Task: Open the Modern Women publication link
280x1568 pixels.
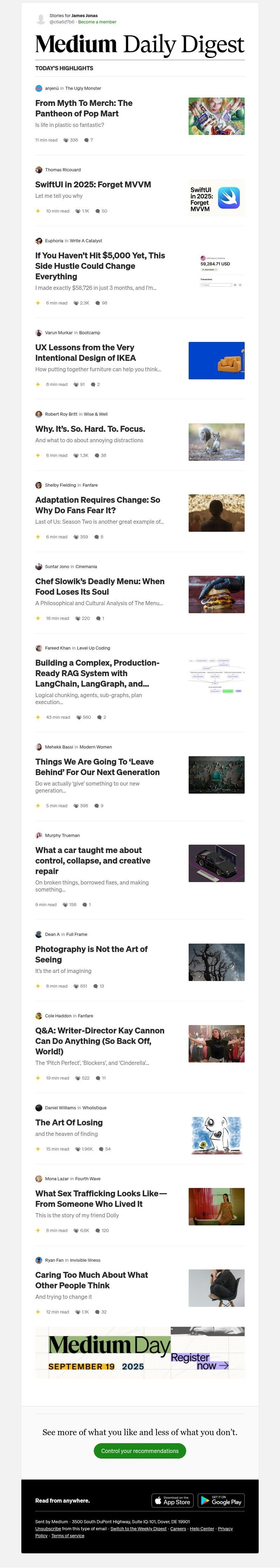Action: click(x=96, y=747)
